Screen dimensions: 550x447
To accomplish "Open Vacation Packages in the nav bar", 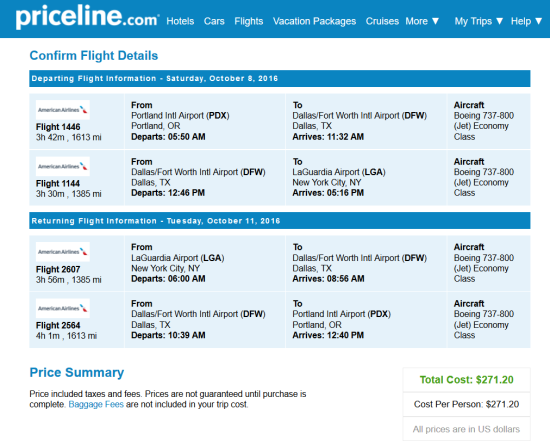I will coord(314,21).
